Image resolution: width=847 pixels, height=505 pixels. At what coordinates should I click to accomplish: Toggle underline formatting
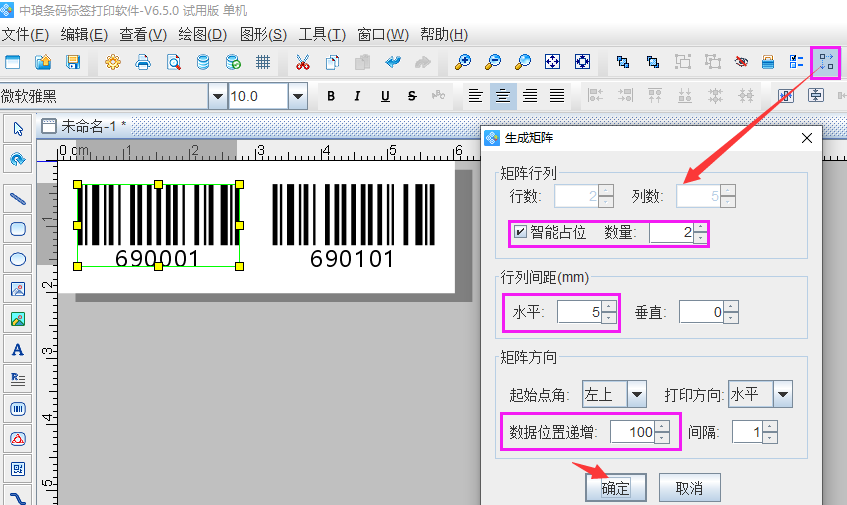click(385, 96)
